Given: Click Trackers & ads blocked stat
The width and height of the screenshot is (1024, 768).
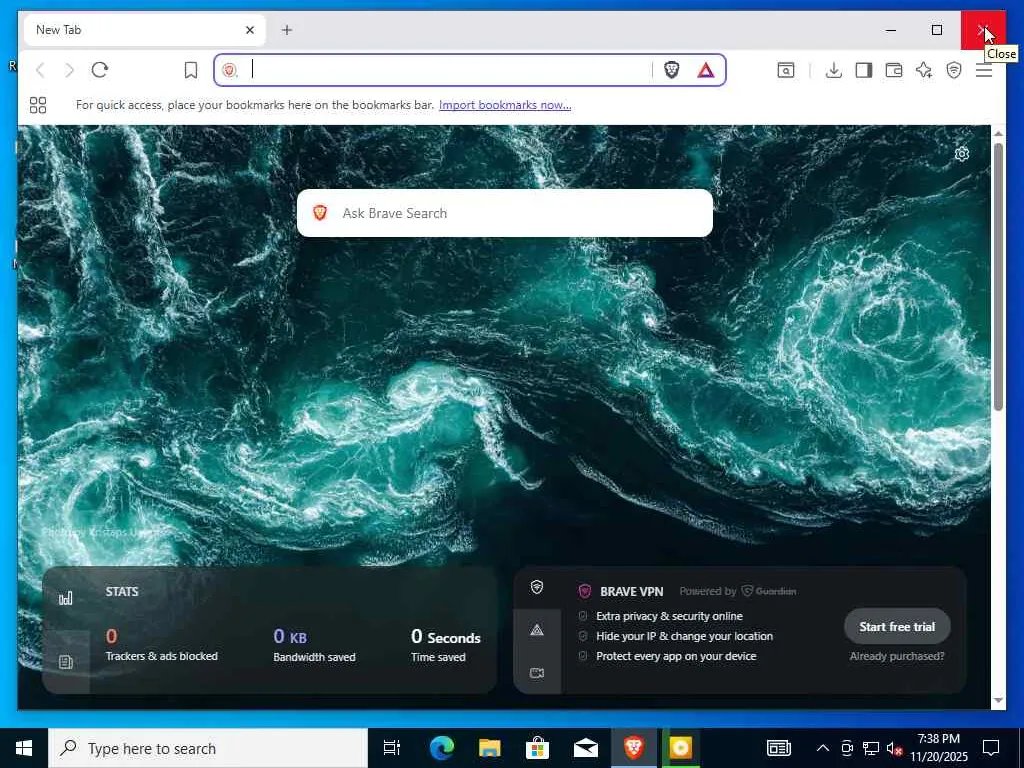Looking at the screenshot, I should click(161, 645).
